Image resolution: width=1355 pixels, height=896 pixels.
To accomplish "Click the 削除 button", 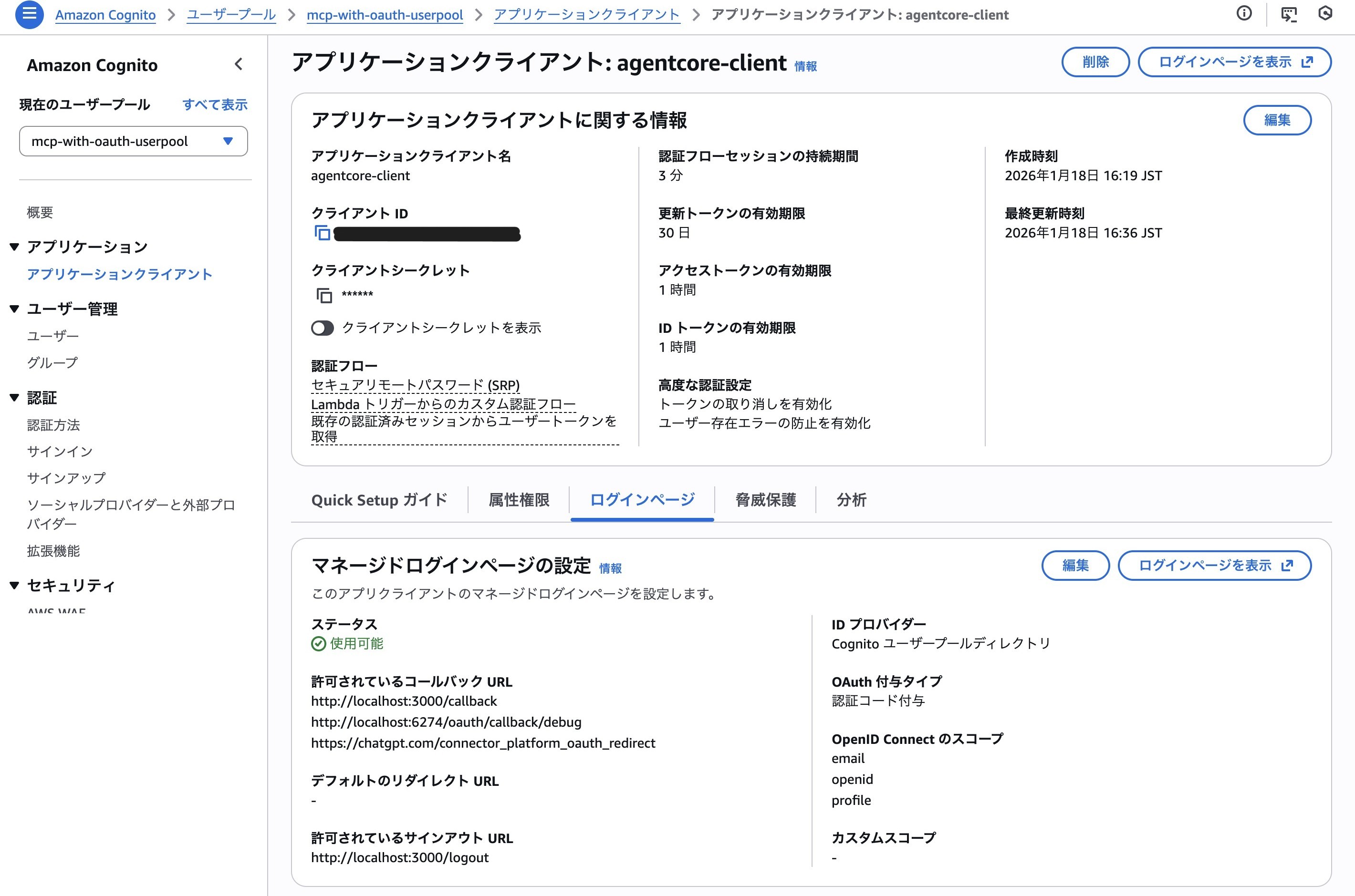I will [x=1095, y=62].
